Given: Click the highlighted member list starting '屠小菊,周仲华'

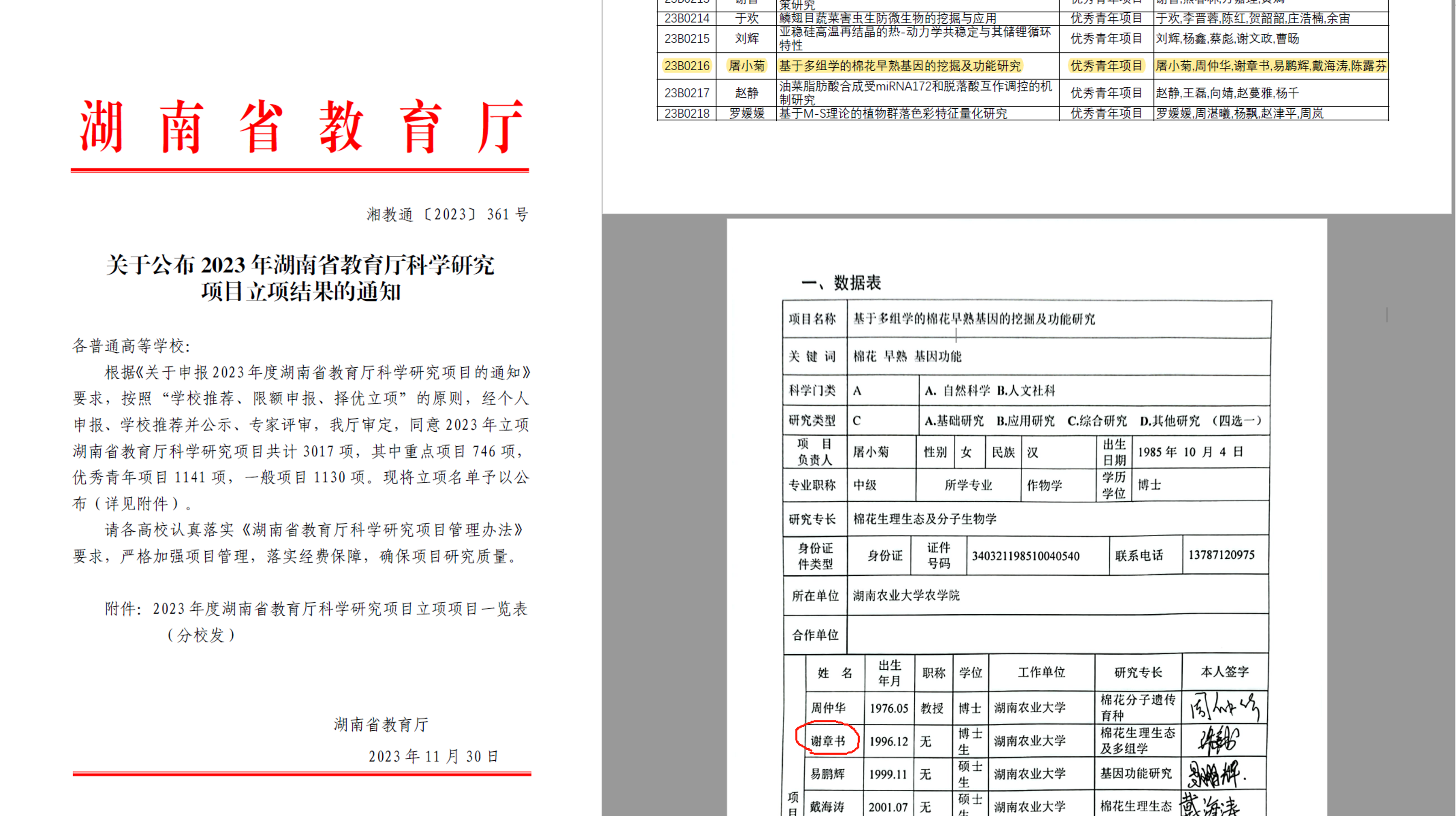Looking at the screenshot, I should click(1271, 65).
